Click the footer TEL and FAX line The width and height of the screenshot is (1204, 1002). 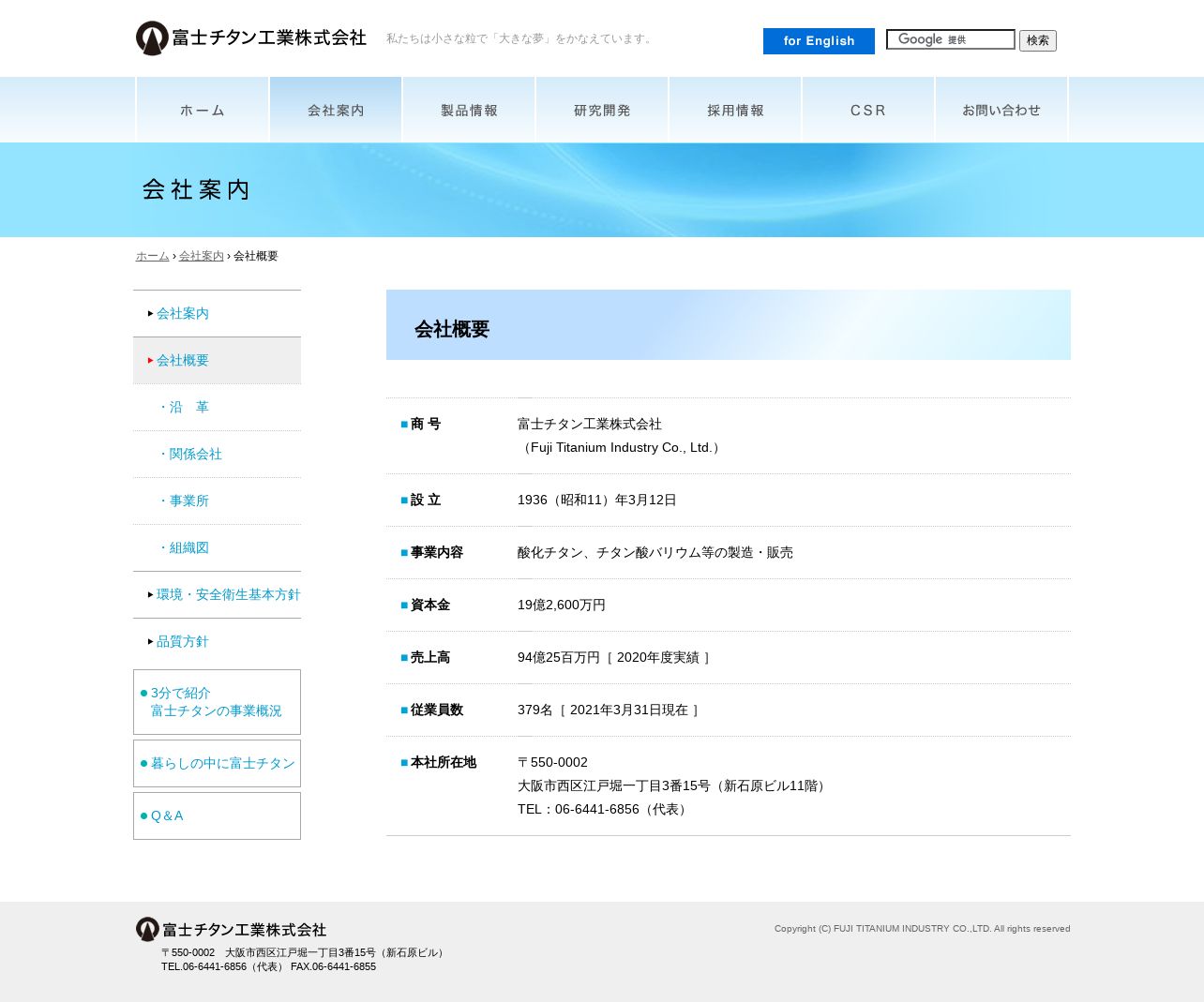(x=268, y=966)
